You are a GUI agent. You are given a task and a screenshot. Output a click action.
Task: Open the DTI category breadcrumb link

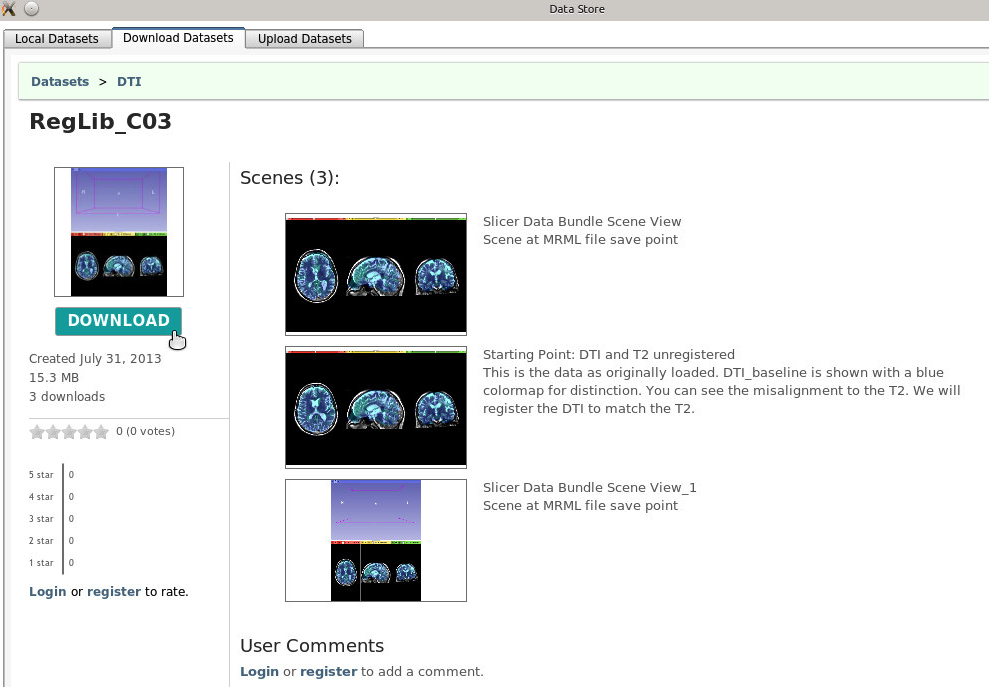click(129, 81)
